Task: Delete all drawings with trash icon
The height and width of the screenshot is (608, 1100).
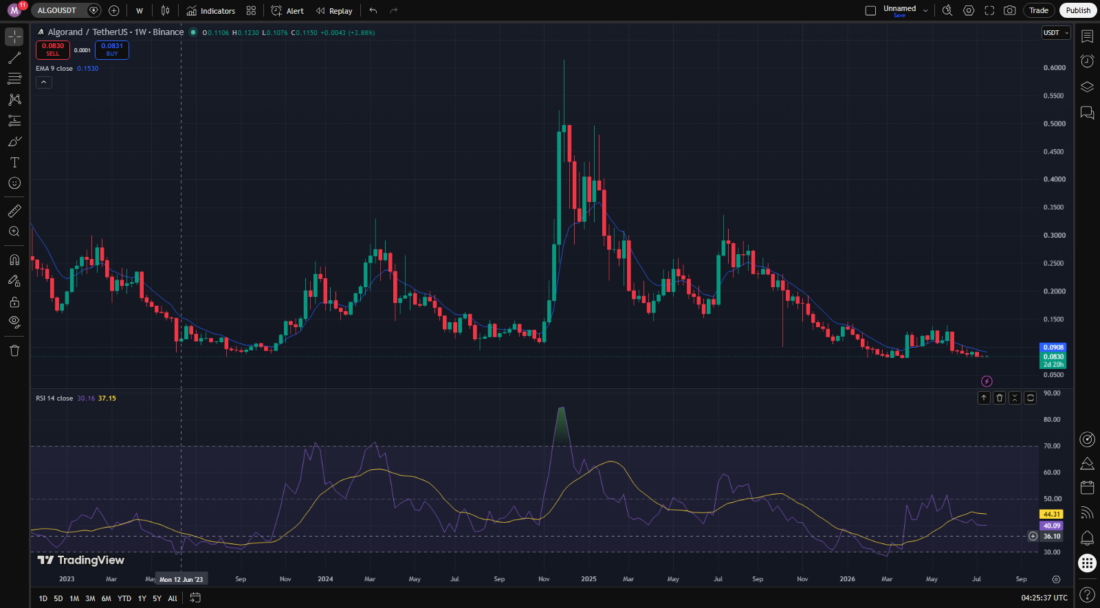Action: click(15, 350)
